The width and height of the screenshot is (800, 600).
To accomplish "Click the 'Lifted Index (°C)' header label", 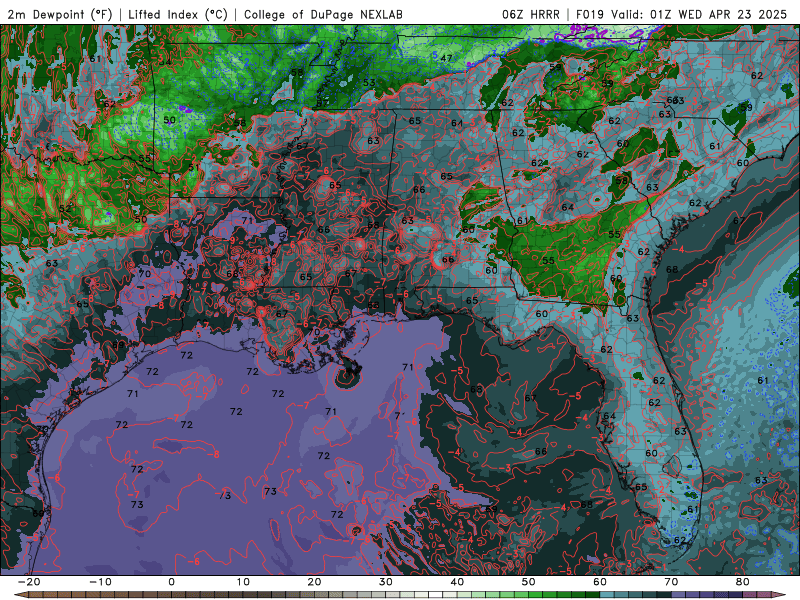I will (x=178, y=14).
